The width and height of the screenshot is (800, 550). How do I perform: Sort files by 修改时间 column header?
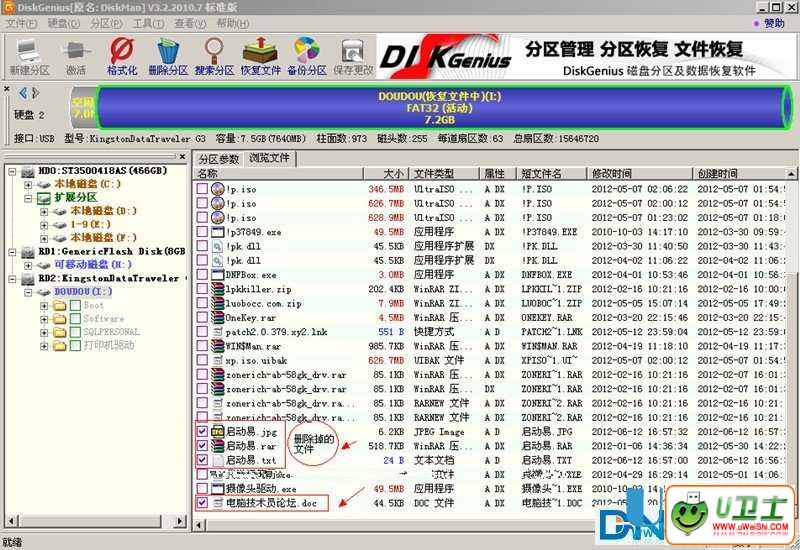point(639,174)
